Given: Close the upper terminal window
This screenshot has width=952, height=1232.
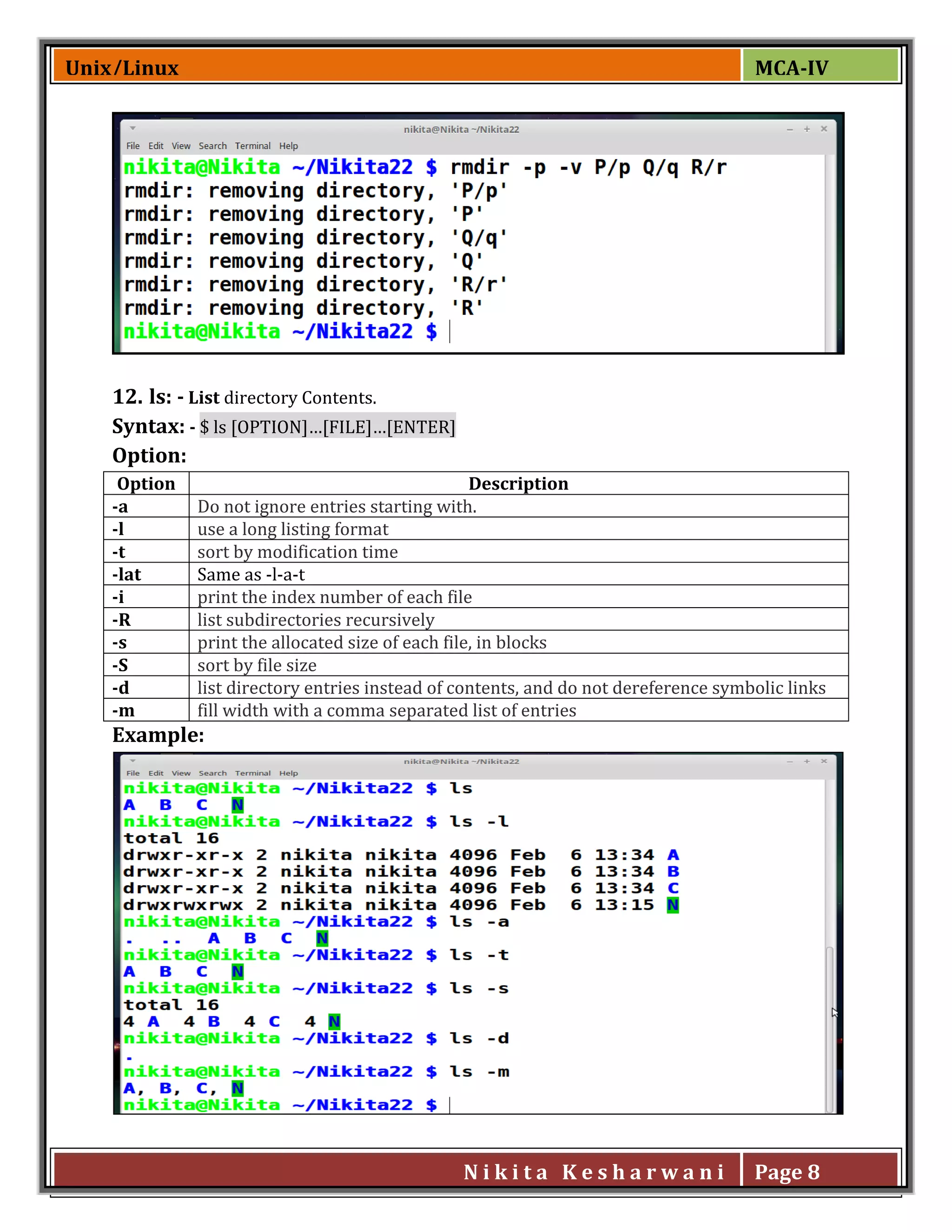Looking at the screenshot, I should (823, 129).
